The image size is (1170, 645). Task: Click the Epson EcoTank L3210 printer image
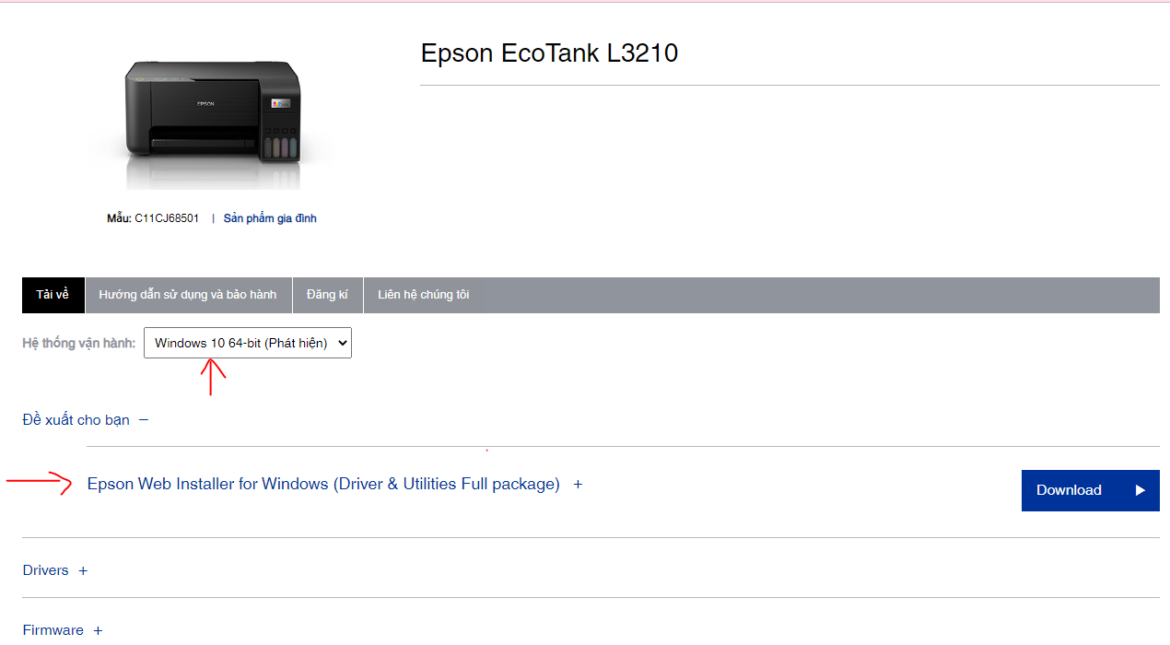213,121
